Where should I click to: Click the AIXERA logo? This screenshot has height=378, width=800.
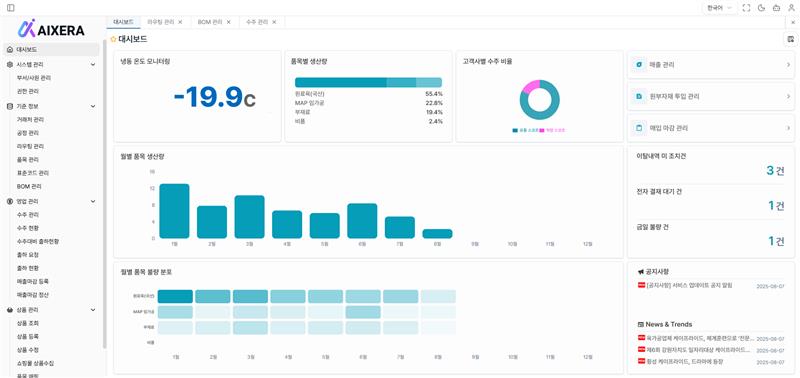point(51,29)
